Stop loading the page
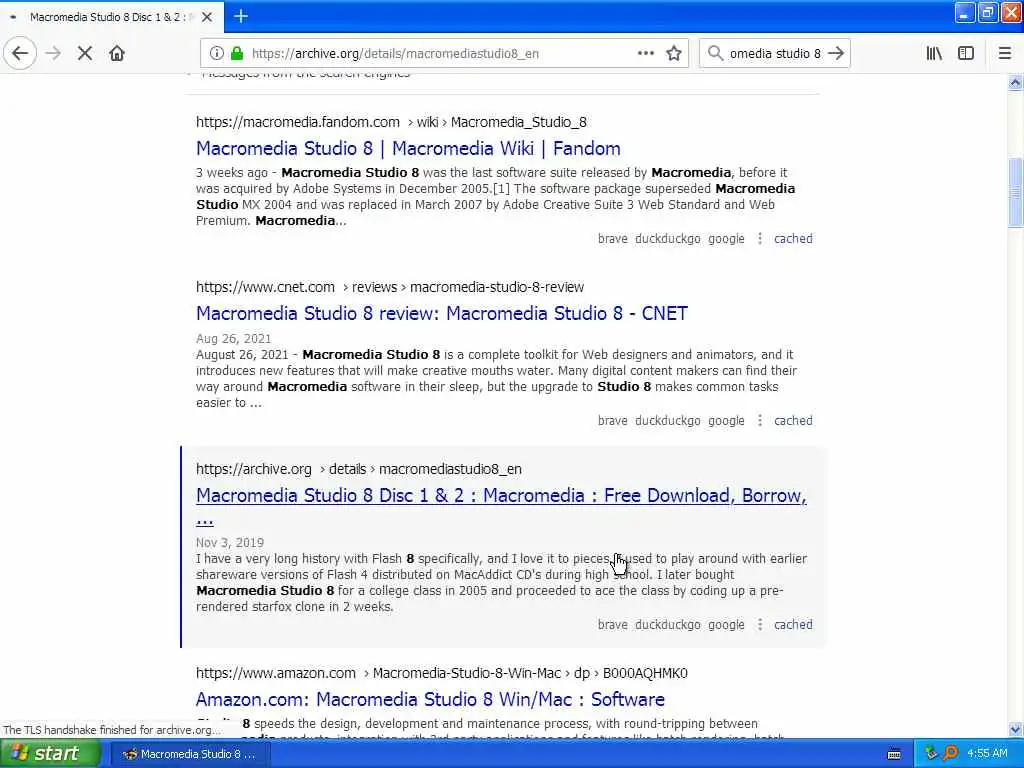 pyautogui.click(x=85, y=54)
